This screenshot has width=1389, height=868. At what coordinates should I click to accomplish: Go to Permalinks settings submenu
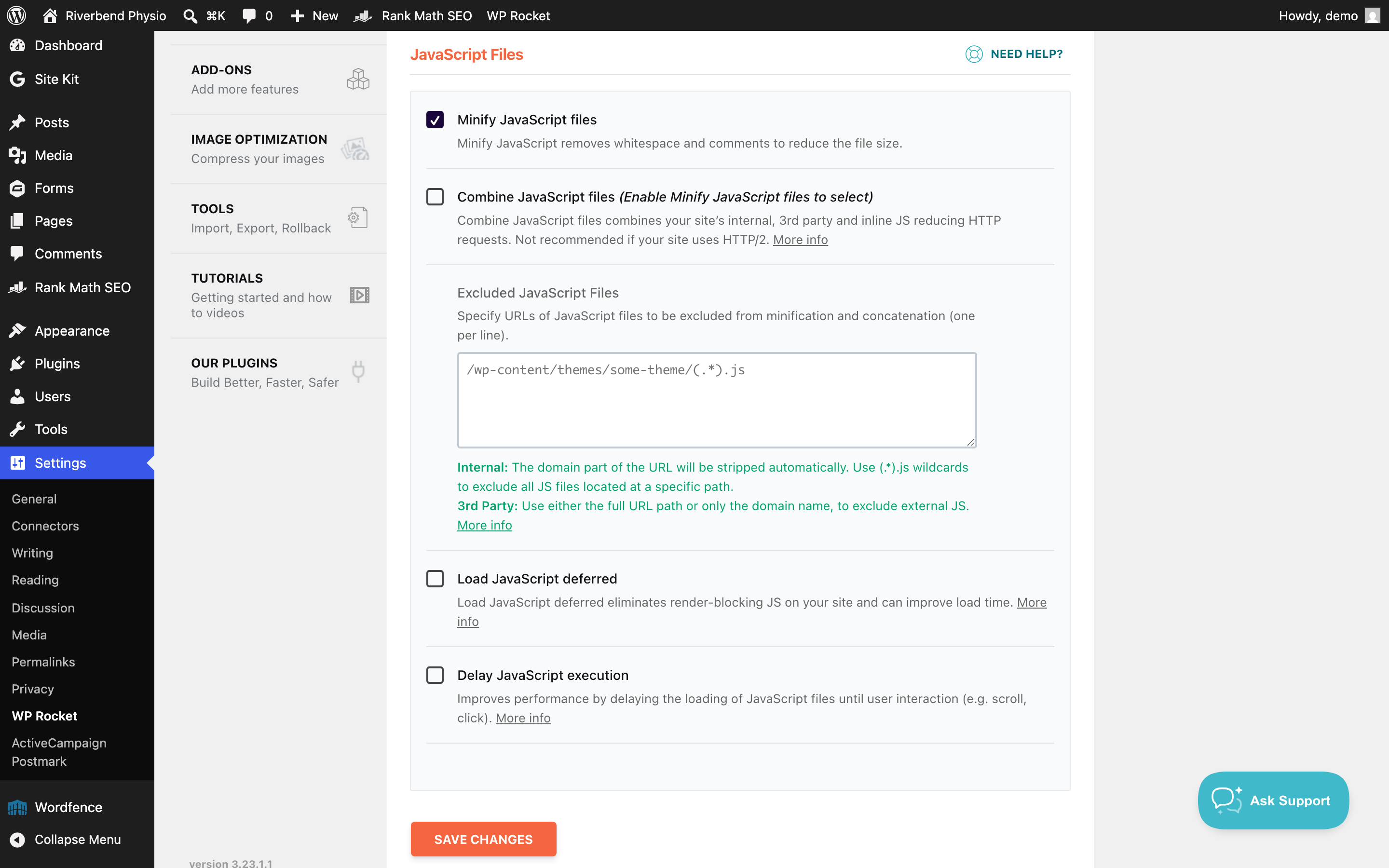pyautogui.click(x=43, y=662)
